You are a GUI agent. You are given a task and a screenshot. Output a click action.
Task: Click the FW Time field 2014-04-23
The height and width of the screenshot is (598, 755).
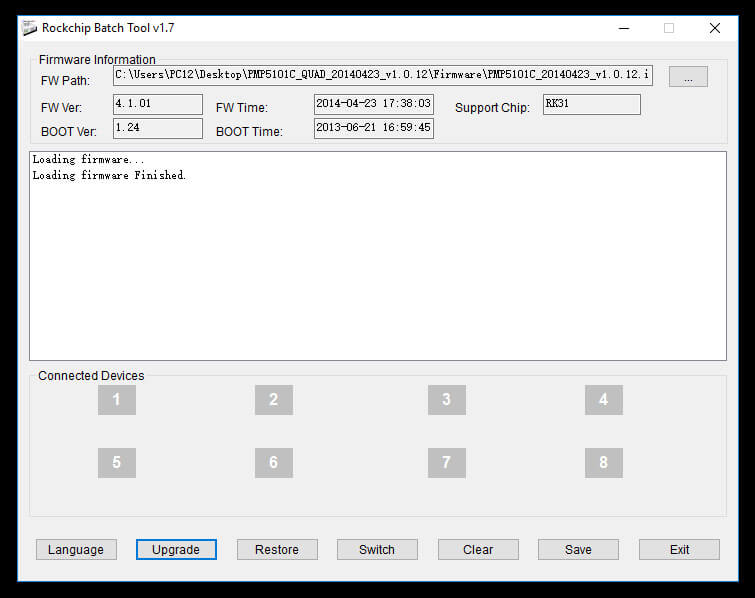click(374, 104)
